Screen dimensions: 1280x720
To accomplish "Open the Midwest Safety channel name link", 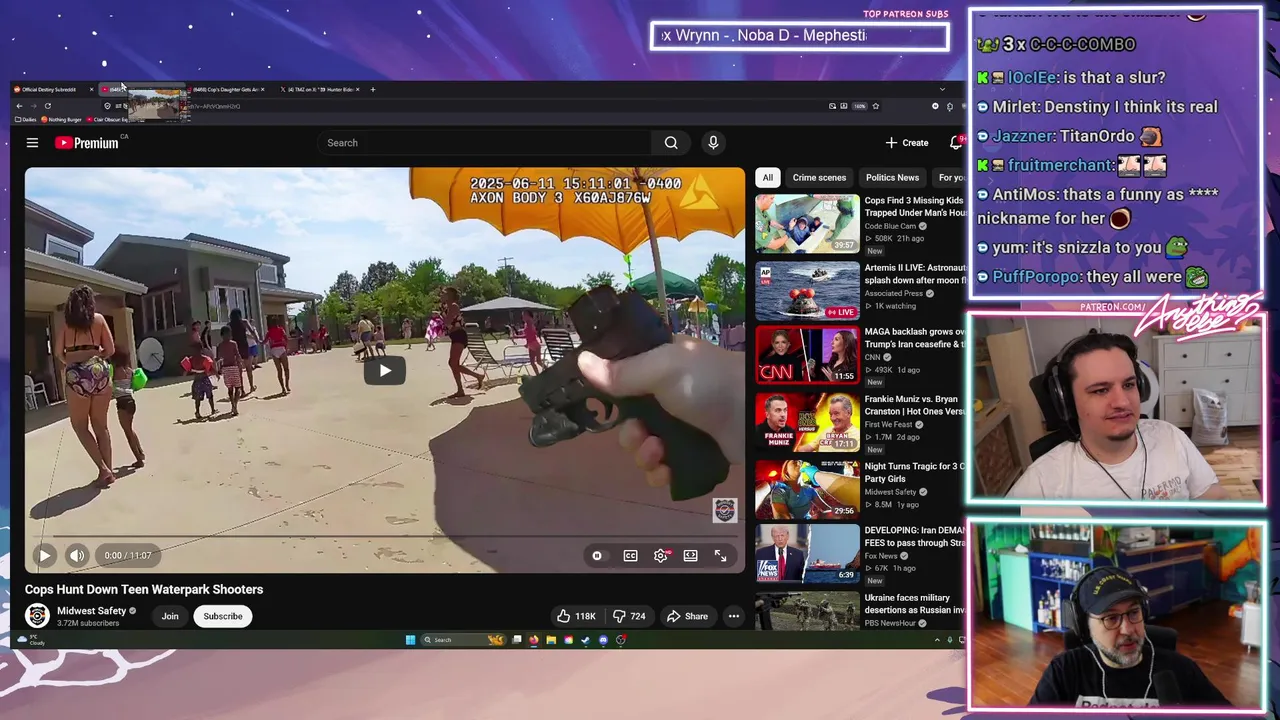I will coord(92,611).
